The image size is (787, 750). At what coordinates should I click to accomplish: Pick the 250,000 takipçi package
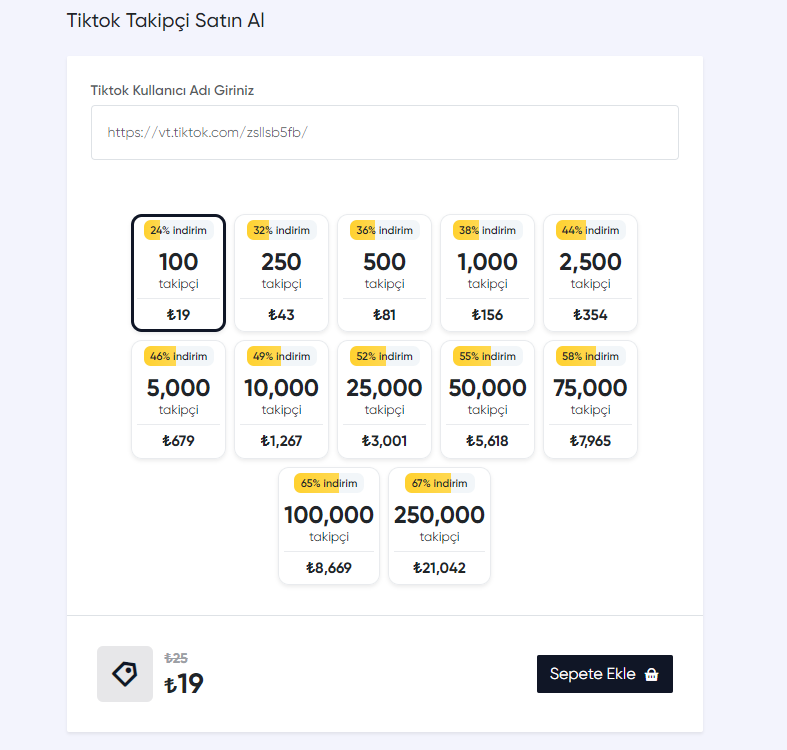pyautogui.click(x=439, y=526)
